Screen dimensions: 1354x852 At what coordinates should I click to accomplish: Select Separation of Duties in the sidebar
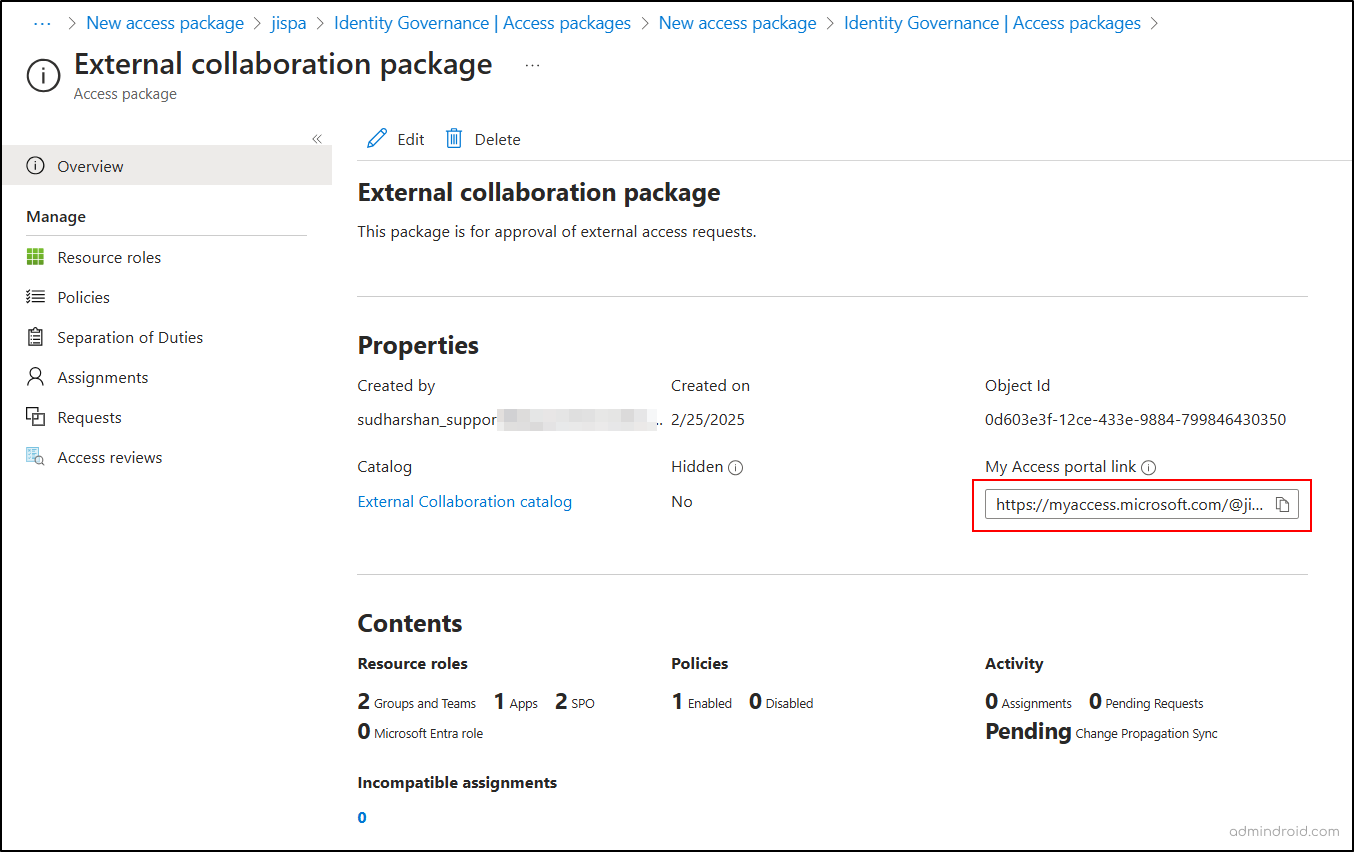(129, 337)
